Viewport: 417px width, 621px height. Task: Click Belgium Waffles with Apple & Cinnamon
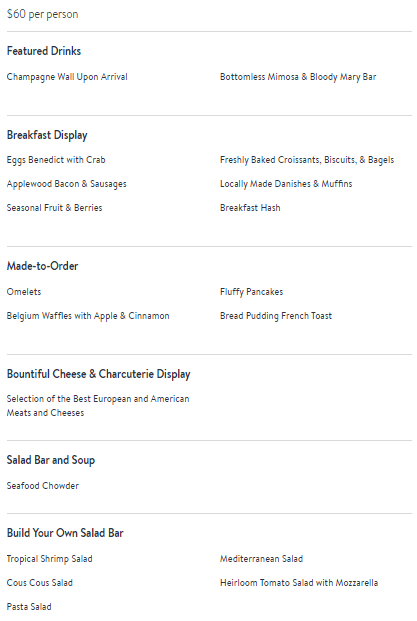coord(88,316)
